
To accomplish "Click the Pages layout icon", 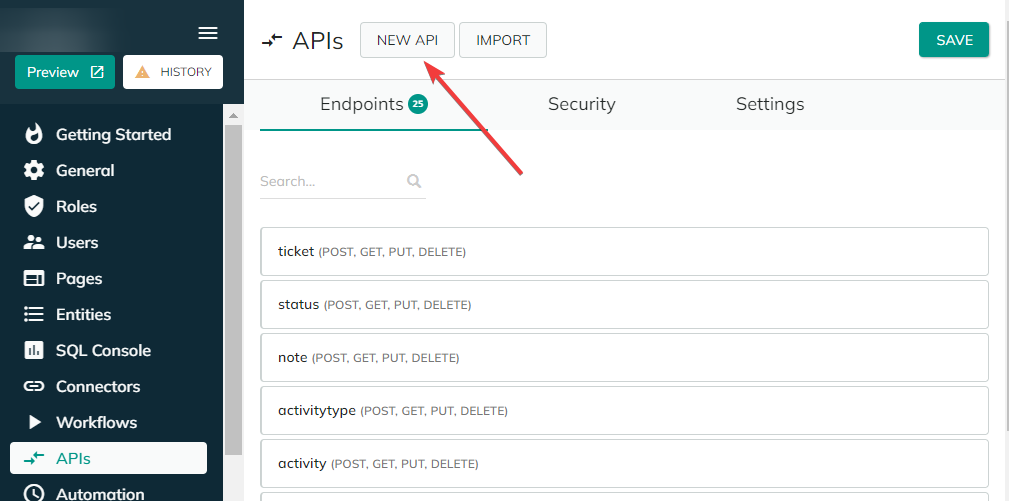I will pyautogui.click(x=33, y=278).
